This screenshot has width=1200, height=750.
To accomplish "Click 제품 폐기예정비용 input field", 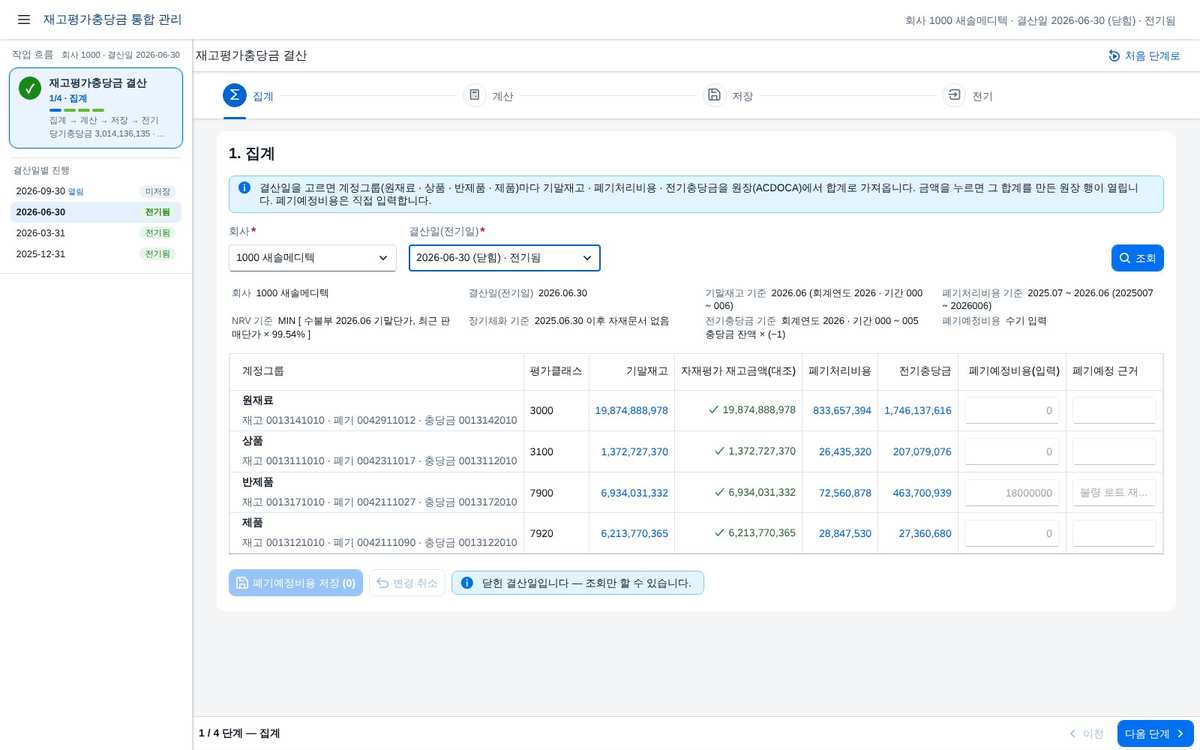I will (1012, 533).
